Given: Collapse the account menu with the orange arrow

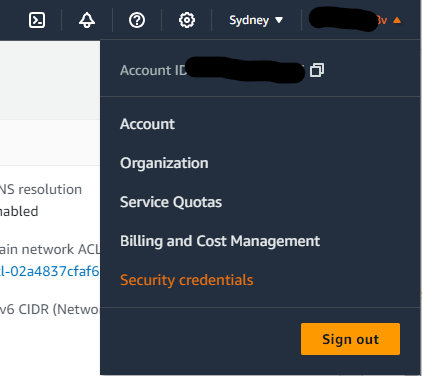Looking at the screenshot, I should (x=397, y=20).
